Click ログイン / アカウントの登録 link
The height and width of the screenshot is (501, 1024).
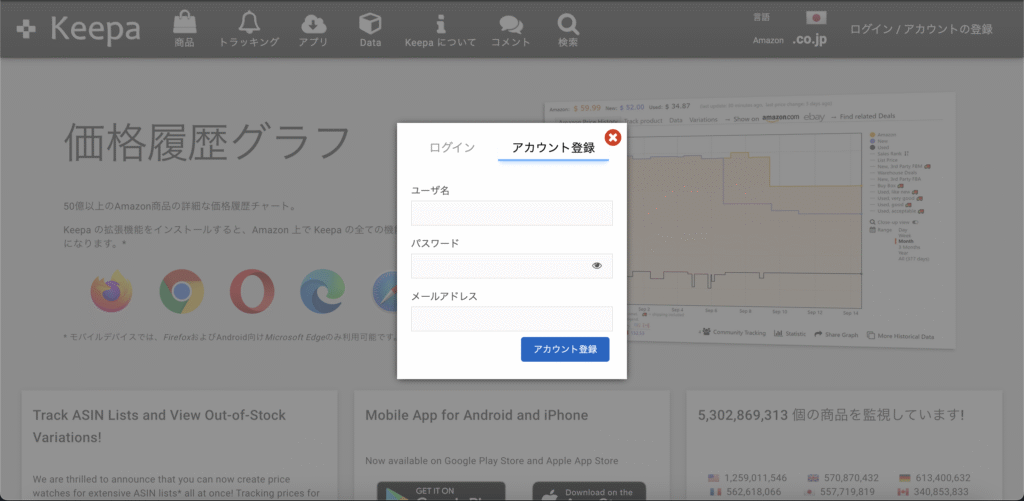[x=921, y=29]
